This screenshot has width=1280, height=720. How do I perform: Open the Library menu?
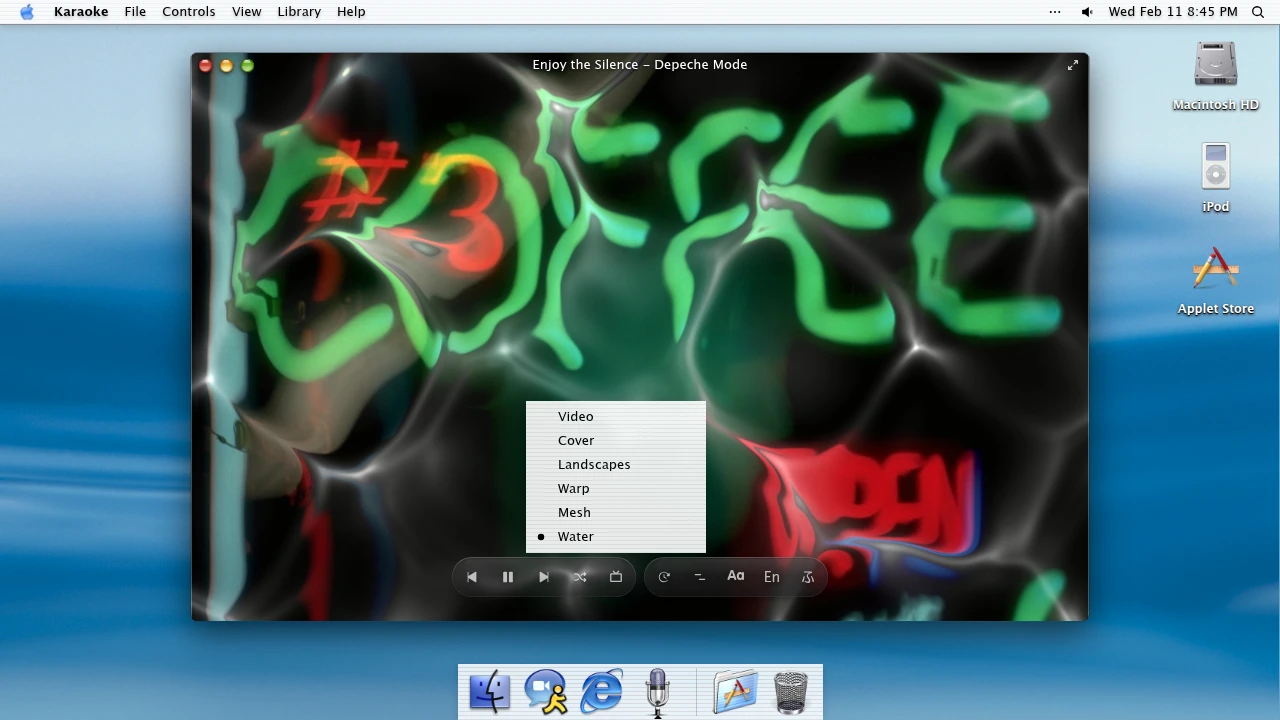pos(299,12)
